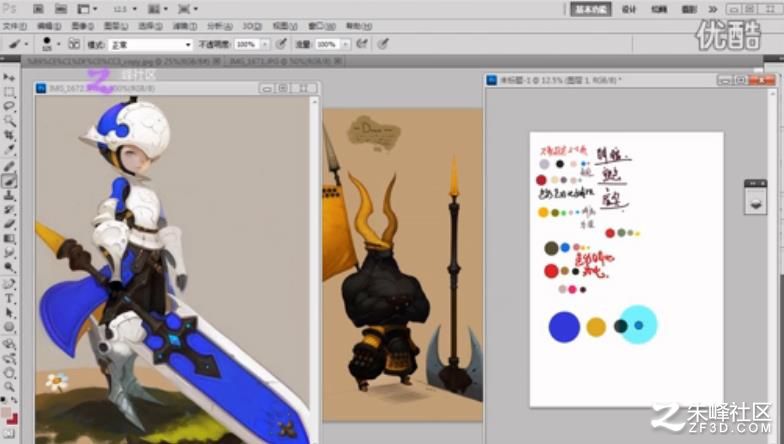This screenshot has height=444, width=784.
Task: Launch Mini Bridge from application bar
Action: [x=60, y=9]
